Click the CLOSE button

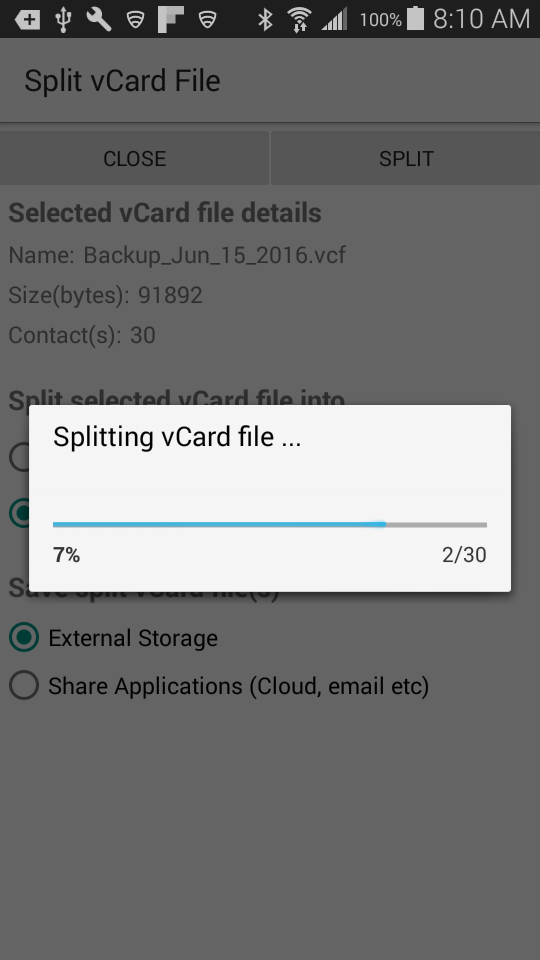tap(134, 158)
